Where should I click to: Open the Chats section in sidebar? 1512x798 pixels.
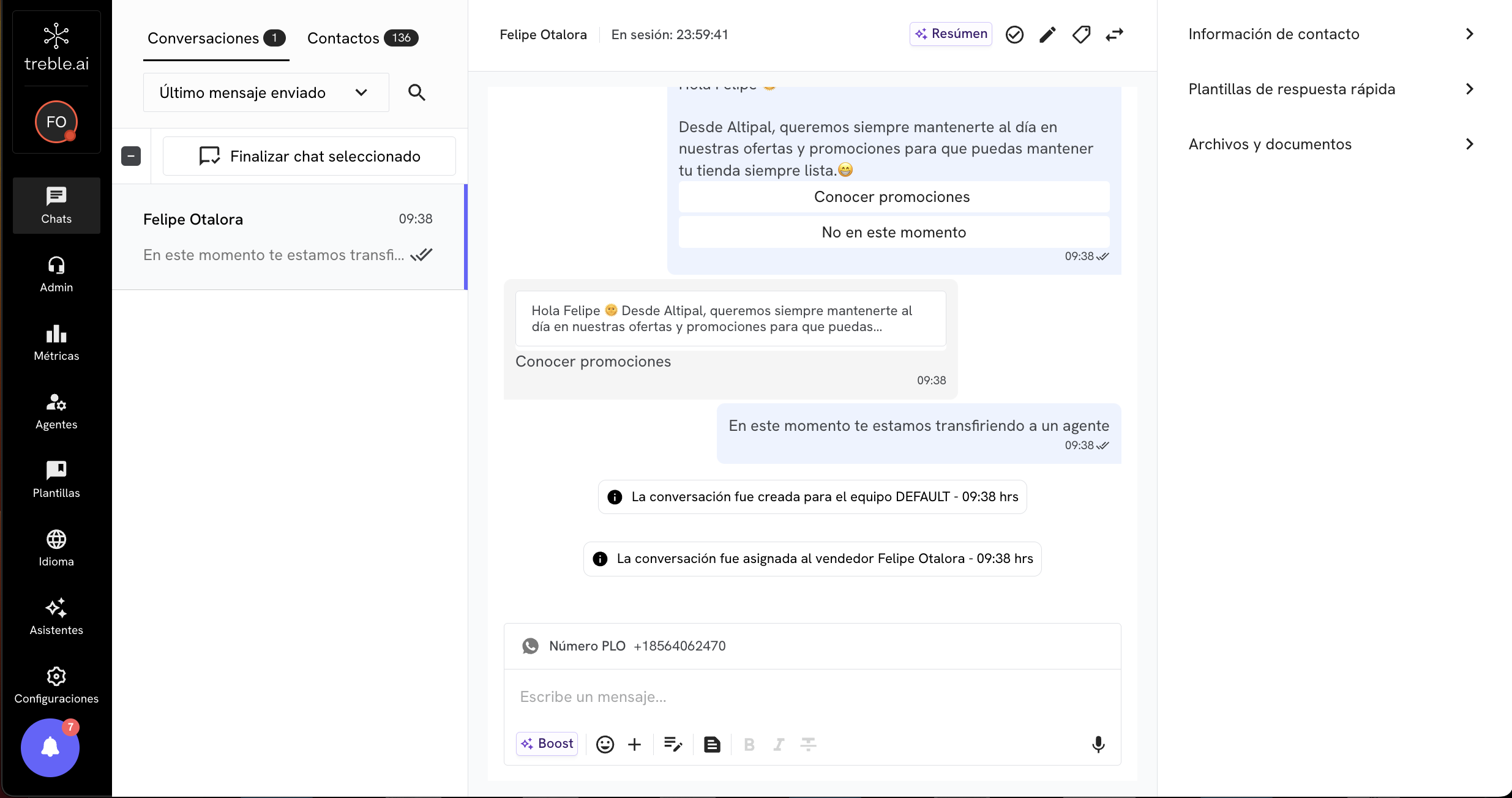[56, 205]
